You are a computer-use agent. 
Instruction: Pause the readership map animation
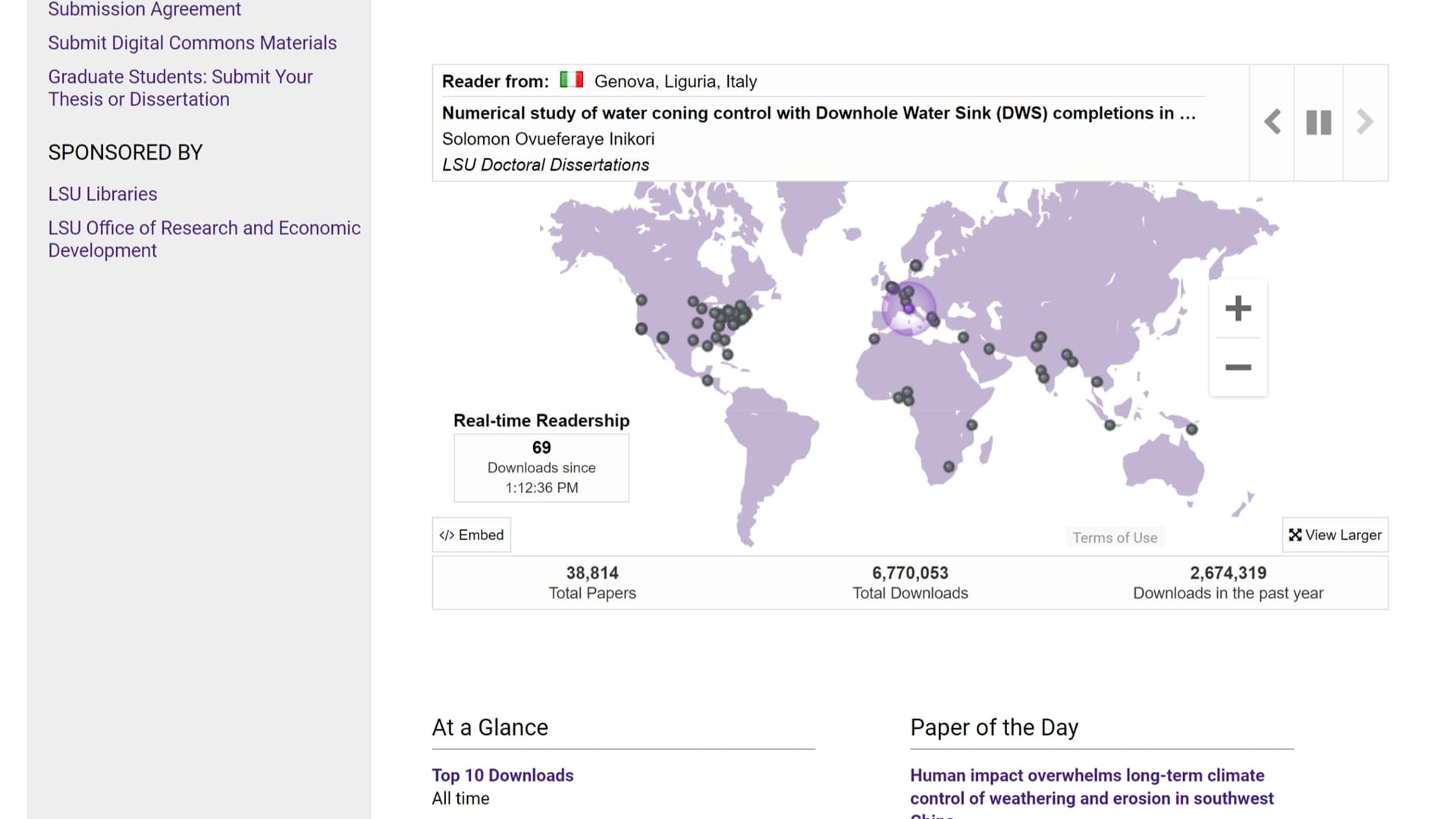click(1319, 122)
